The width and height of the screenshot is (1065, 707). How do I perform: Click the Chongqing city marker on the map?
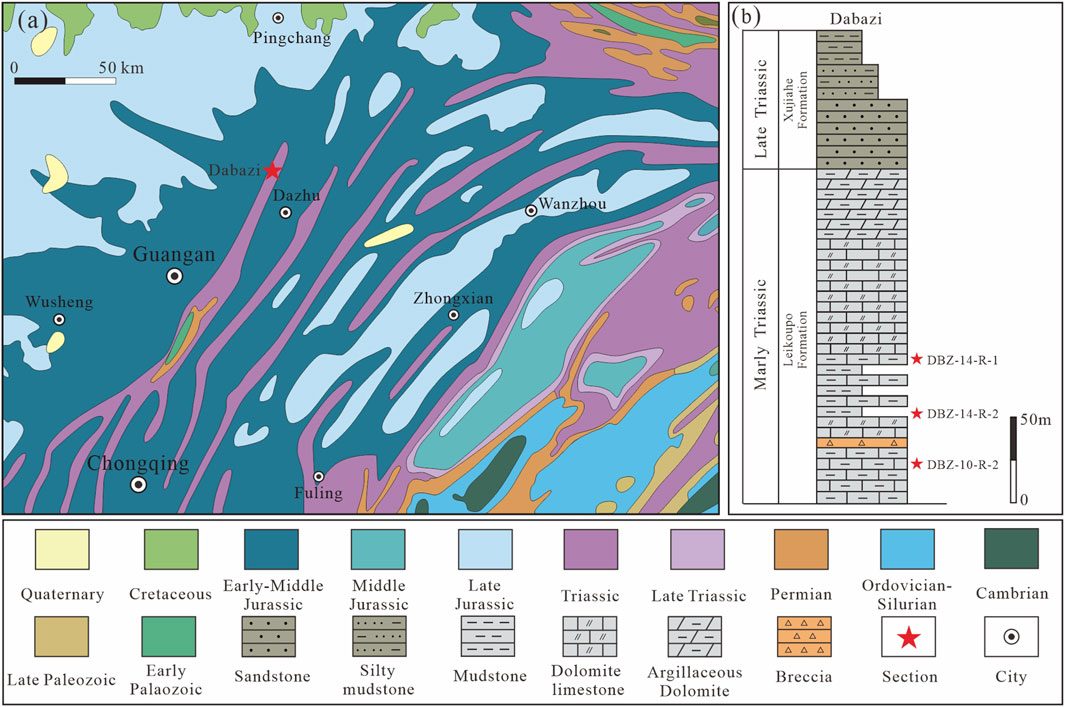138,484
